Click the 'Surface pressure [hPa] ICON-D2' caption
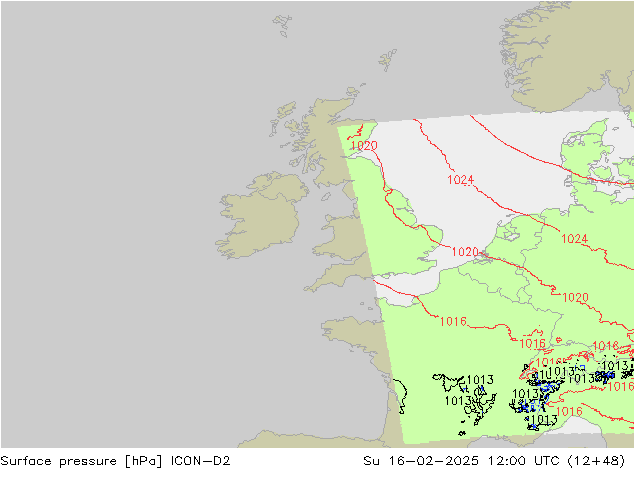The image size is (634, 490). click(x=115, y=461)
